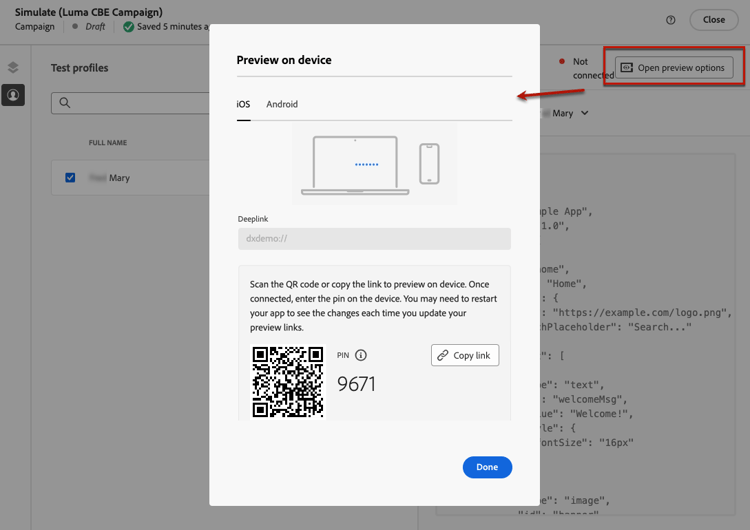Screen dimensions: 750x530
Task: Close the Simulate screen
Action: tap(714, 20)
